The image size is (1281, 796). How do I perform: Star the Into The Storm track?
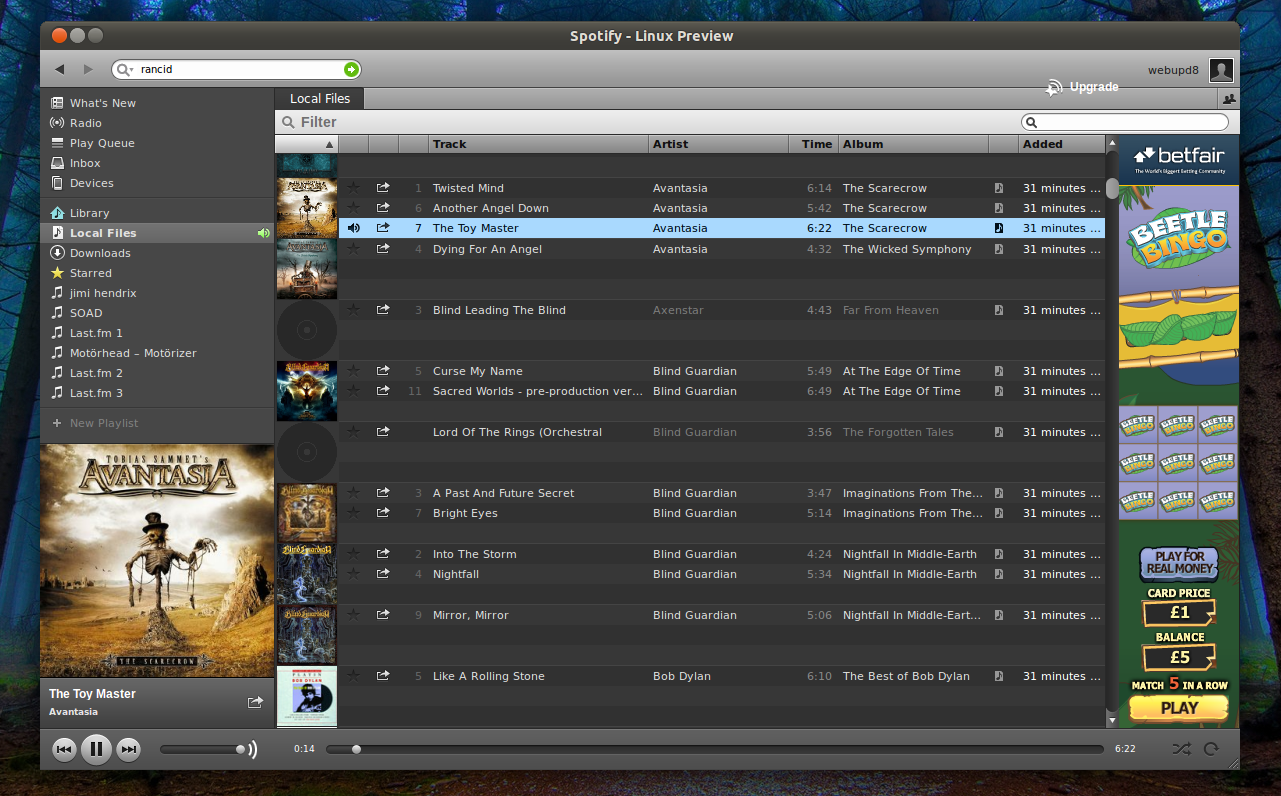[353, 554]
